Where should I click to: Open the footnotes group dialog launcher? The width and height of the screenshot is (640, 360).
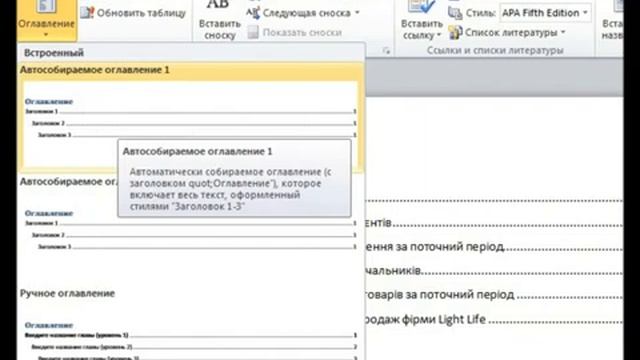point(386,51)
